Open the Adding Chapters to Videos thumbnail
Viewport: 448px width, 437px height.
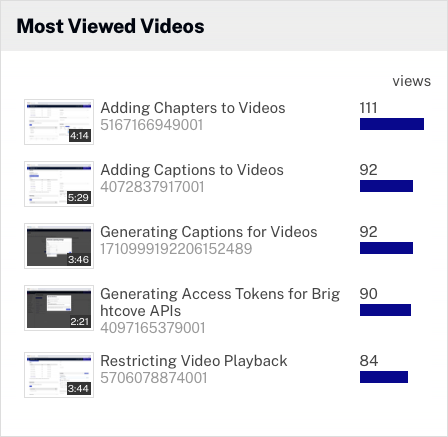[59, 122]
